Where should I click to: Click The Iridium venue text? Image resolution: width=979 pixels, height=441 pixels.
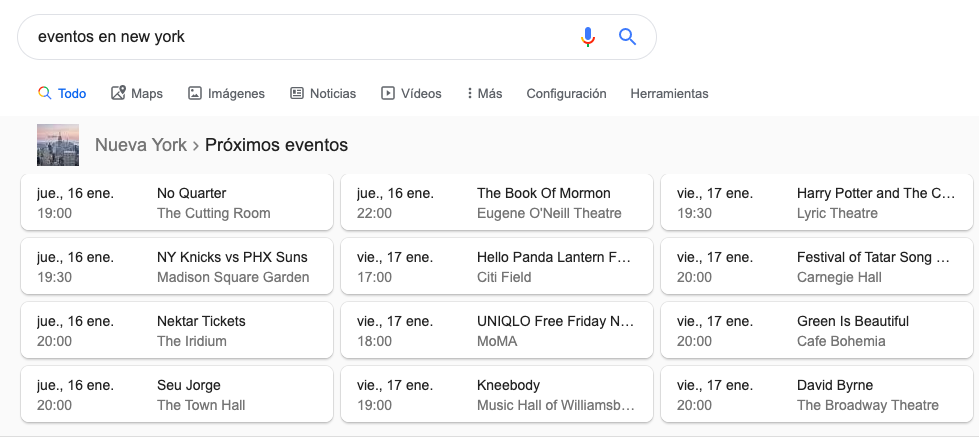[x=192, y=341]
